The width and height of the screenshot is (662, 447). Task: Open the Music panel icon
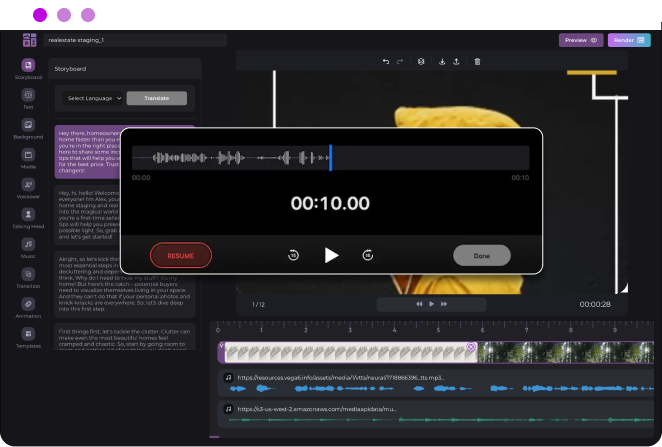[28, 244]
